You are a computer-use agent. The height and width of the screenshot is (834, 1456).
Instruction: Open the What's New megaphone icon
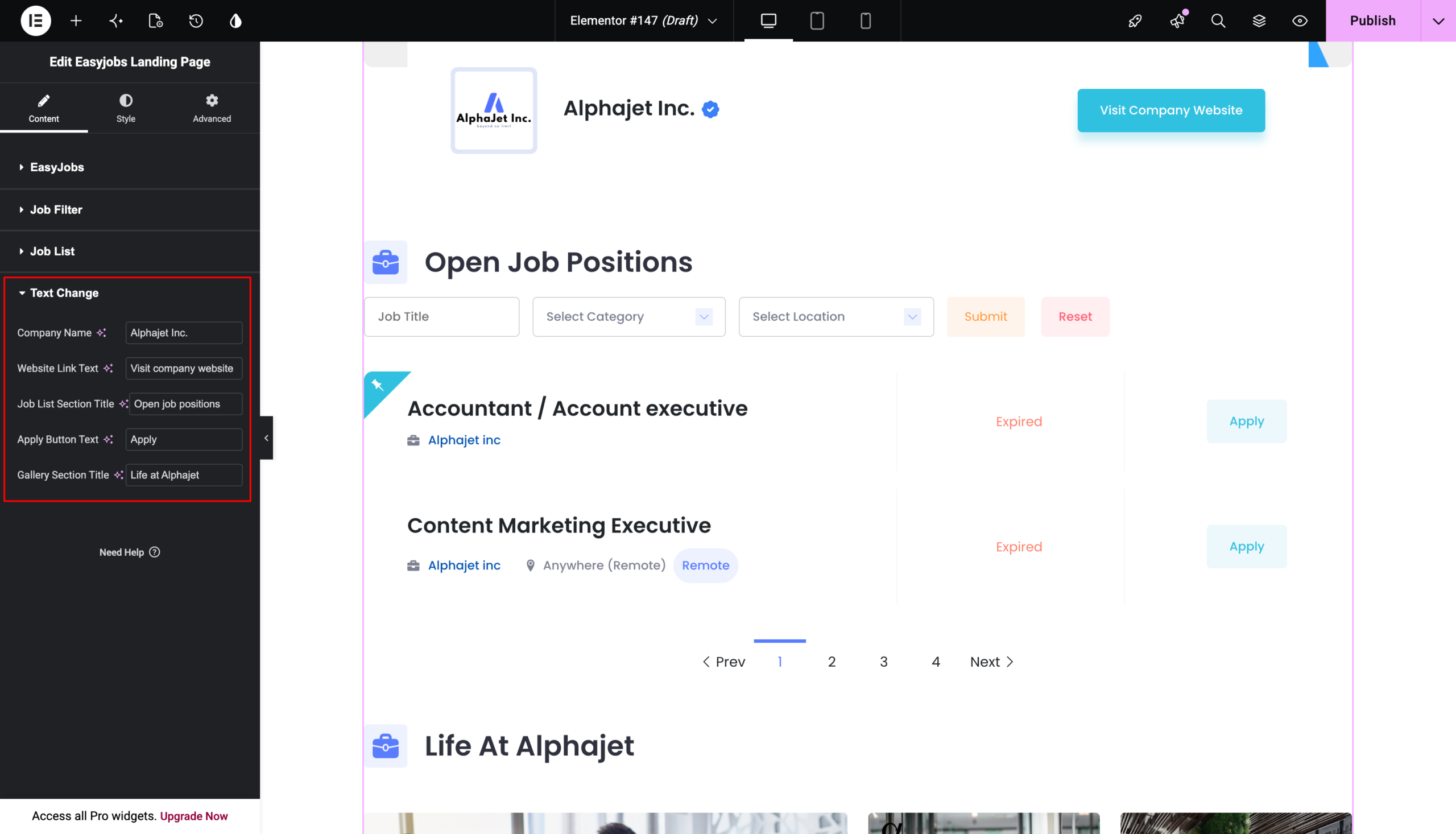tap(1177, 20)
